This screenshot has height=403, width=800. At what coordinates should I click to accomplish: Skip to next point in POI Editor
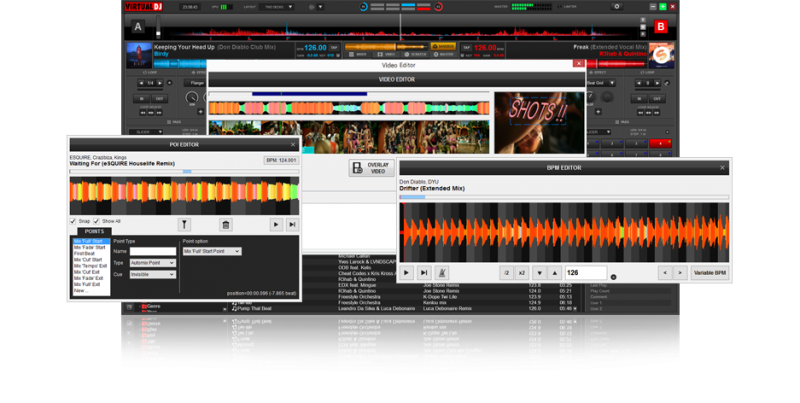pos(292,224)
